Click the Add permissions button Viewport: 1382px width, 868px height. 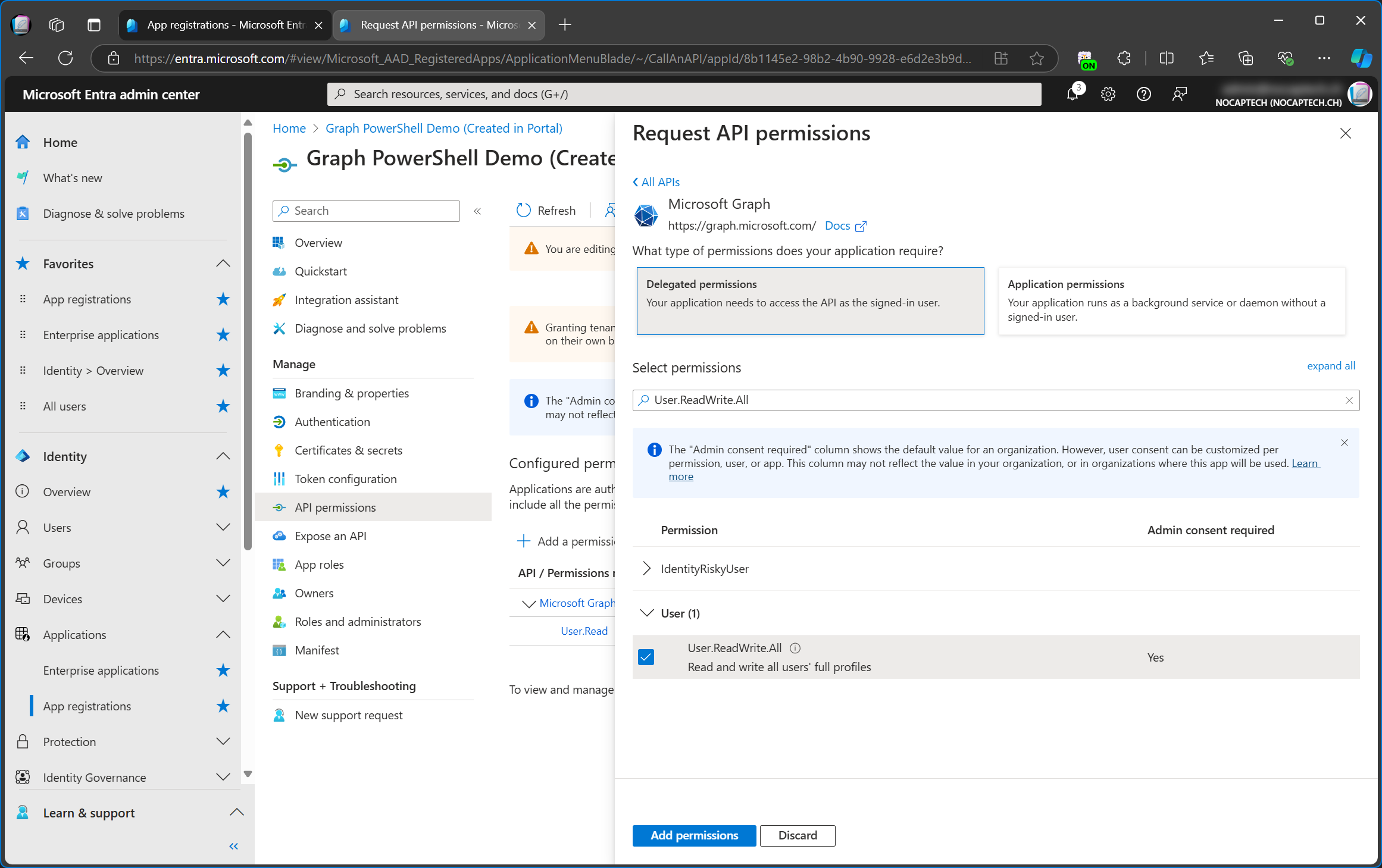tap(694, 835)
